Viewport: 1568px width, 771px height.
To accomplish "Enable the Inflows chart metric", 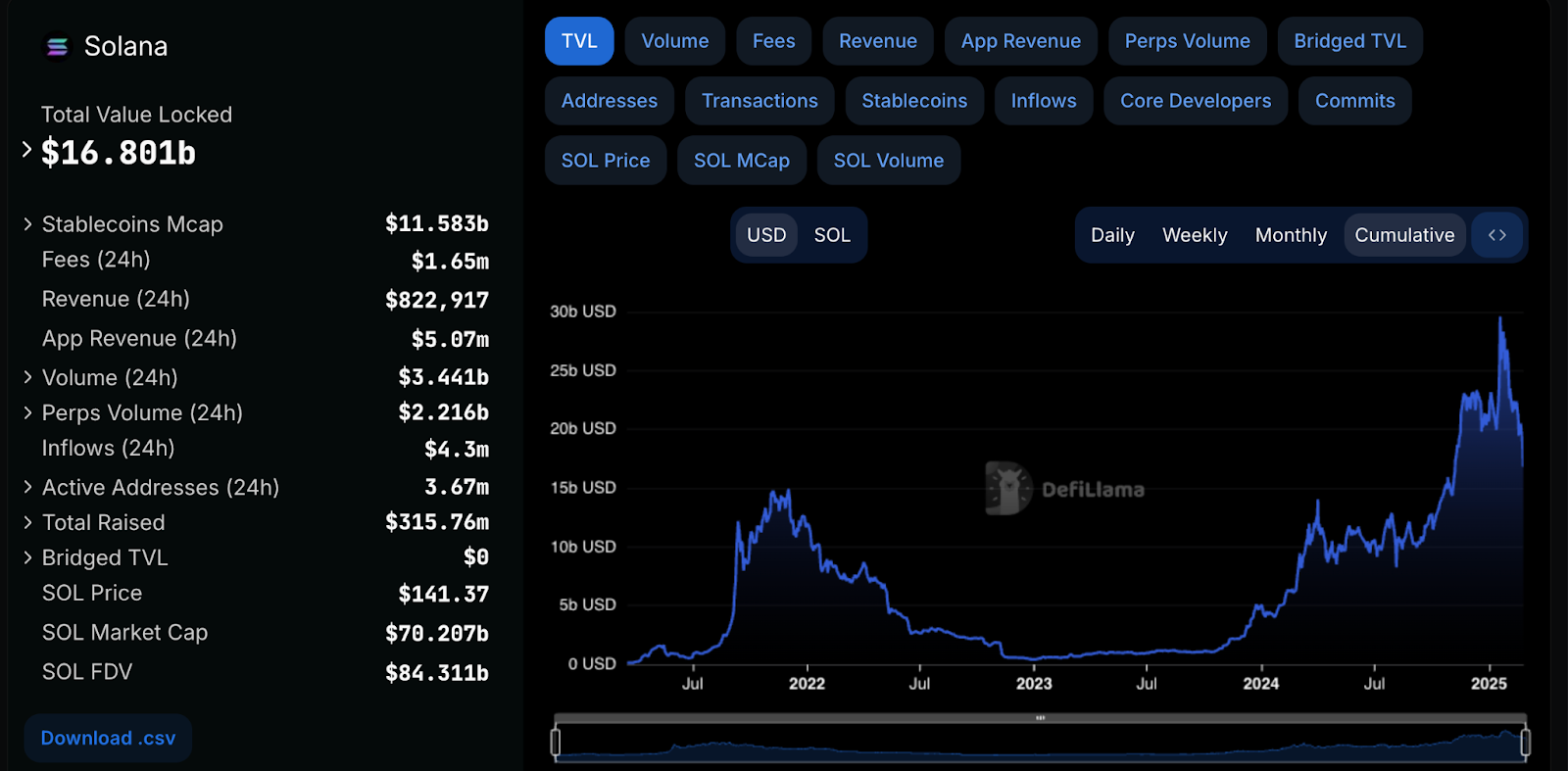I will pos(1044,101).
